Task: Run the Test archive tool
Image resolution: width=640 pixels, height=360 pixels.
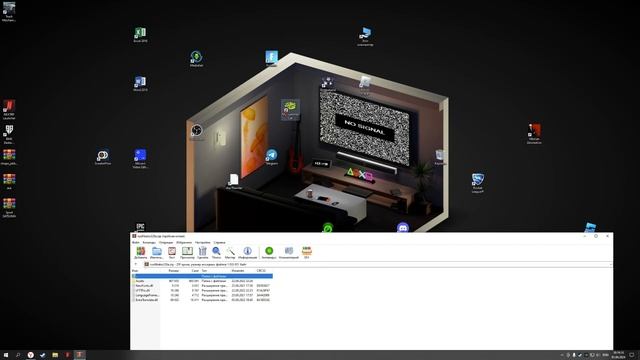Action: point(172,253)
